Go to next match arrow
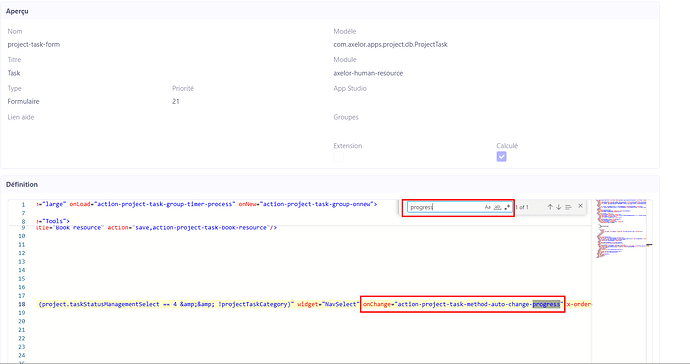The height and width of the screenshot is (364, 690). pos(558,207)
